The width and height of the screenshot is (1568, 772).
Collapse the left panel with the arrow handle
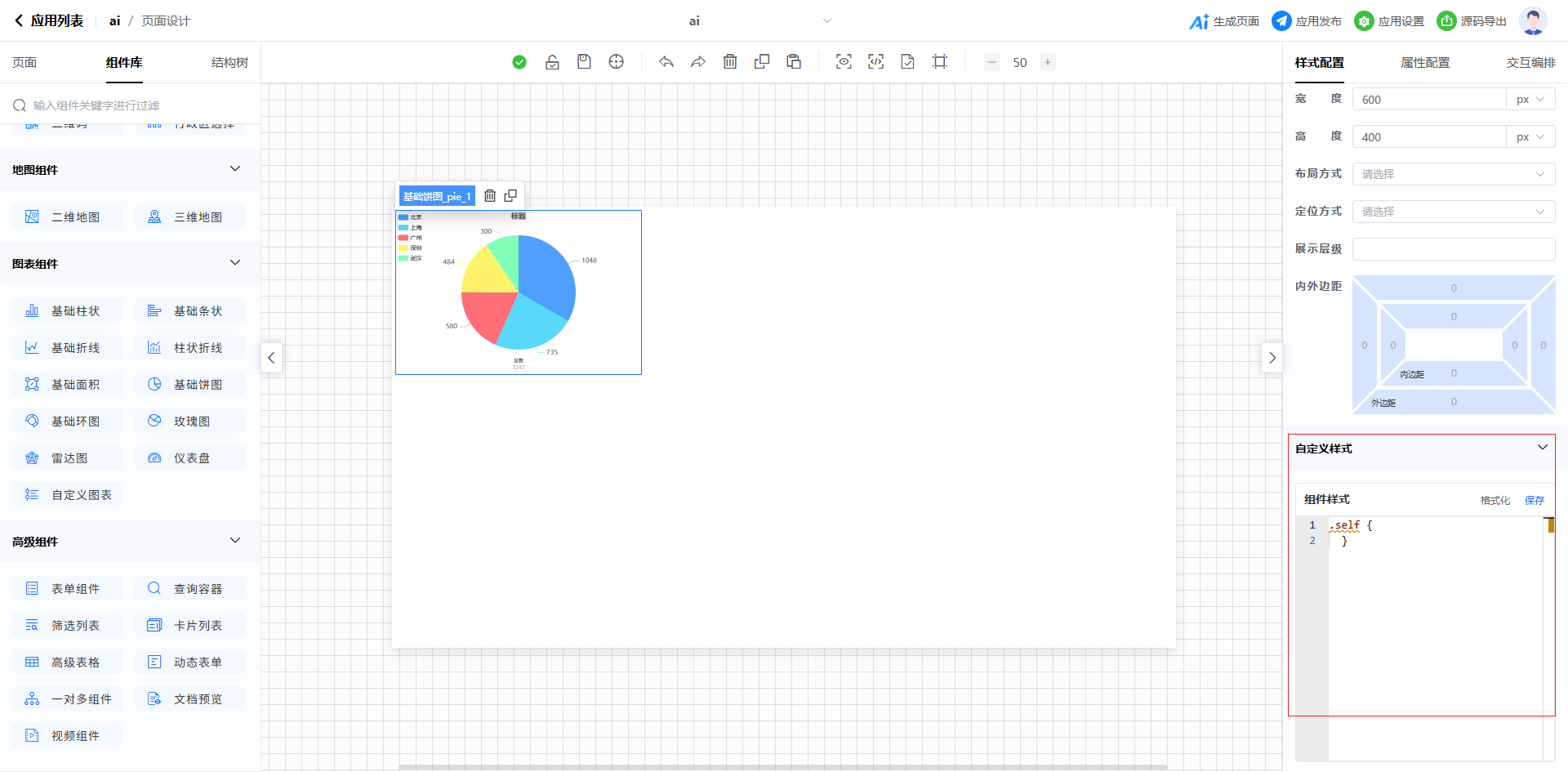pos(271,358)
